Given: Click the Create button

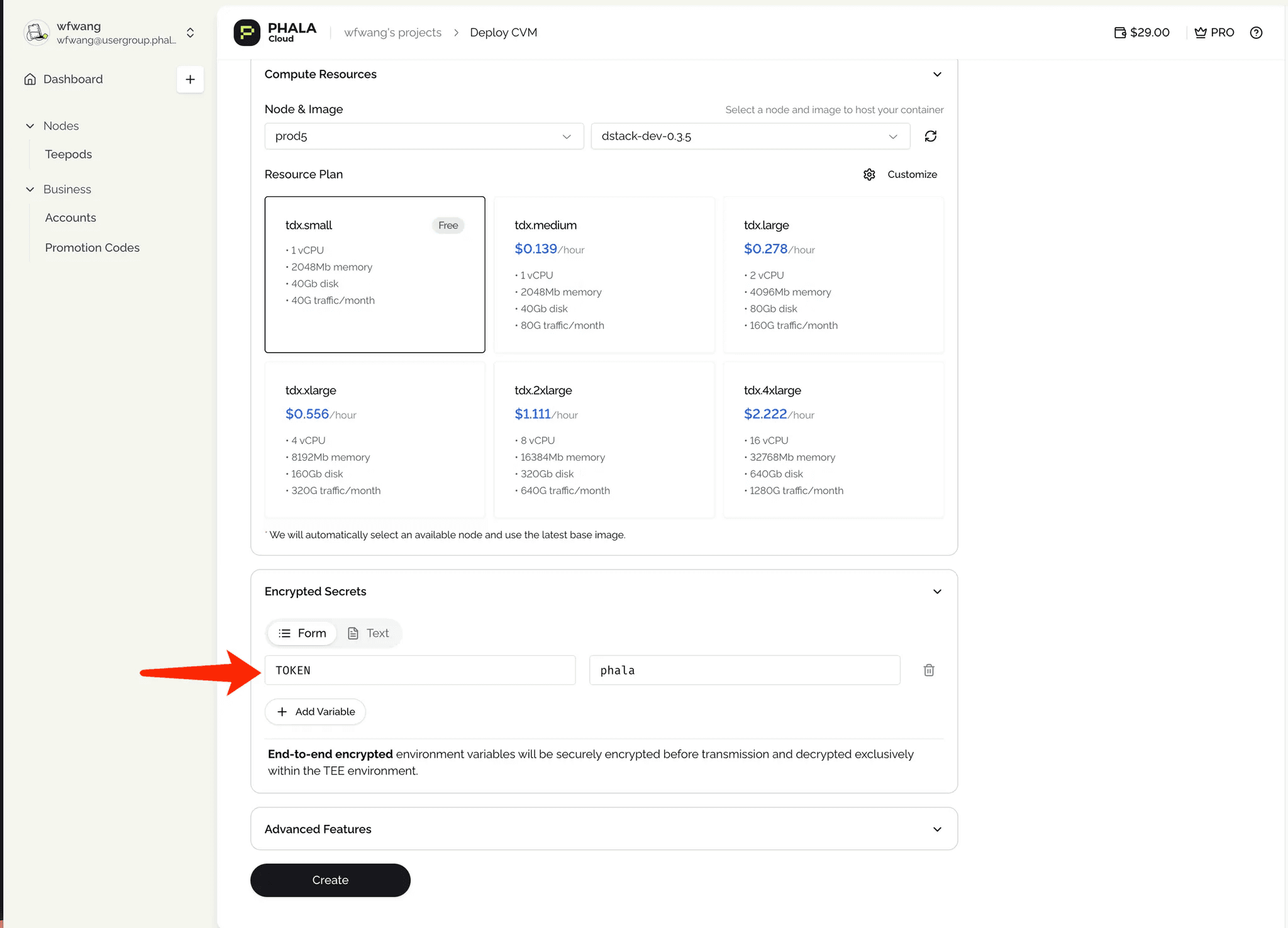Looking at the screenshot, I should click(330, 880).
